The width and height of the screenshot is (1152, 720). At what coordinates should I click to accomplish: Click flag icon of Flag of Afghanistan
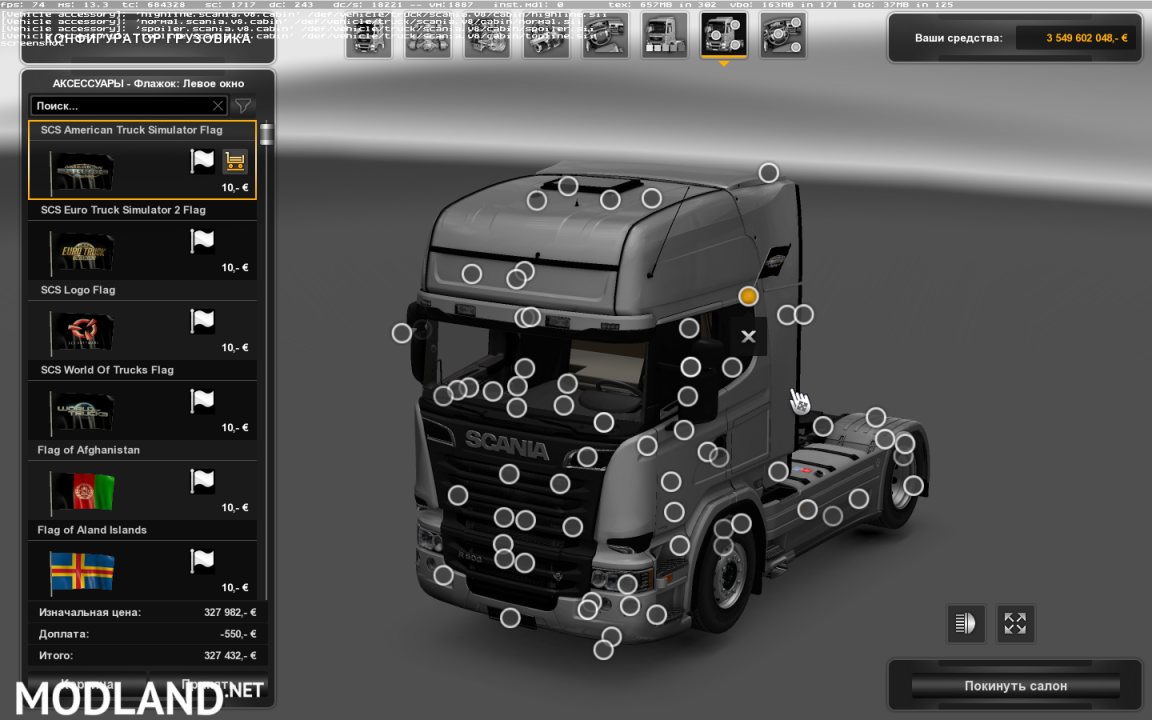coord(202,481)
